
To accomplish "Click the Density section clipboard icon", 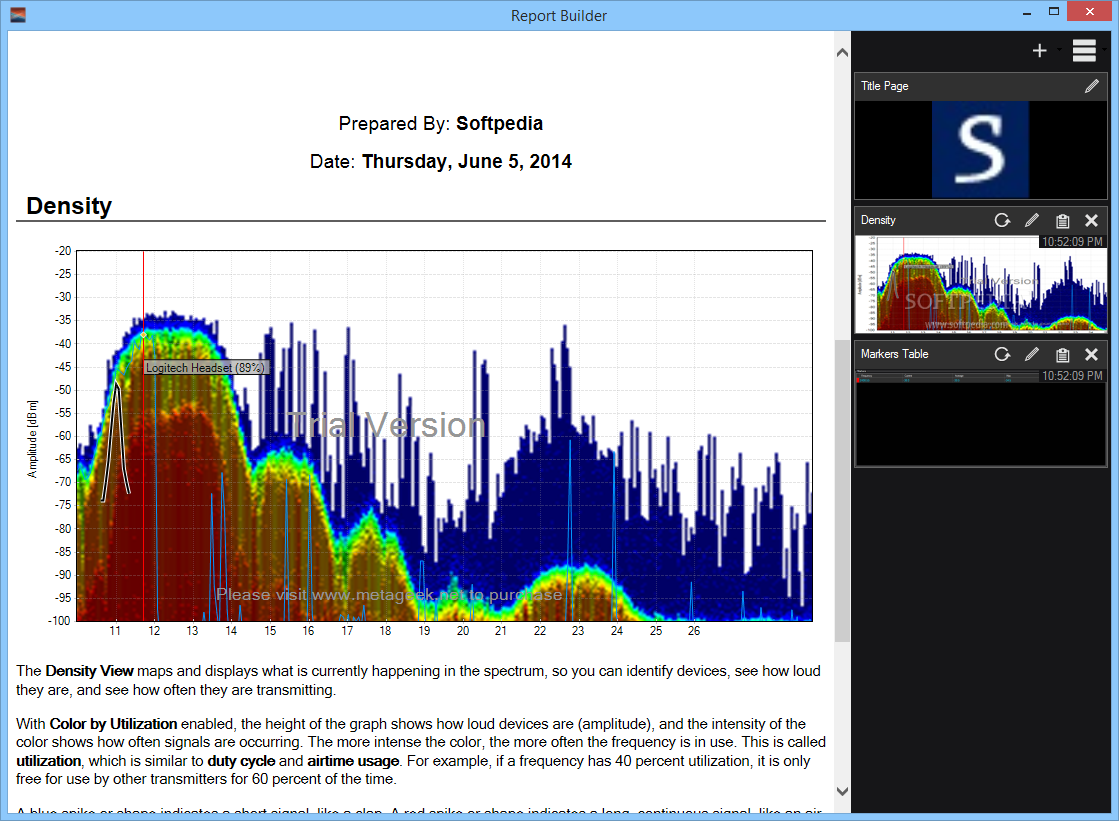I will point(1062,221).
